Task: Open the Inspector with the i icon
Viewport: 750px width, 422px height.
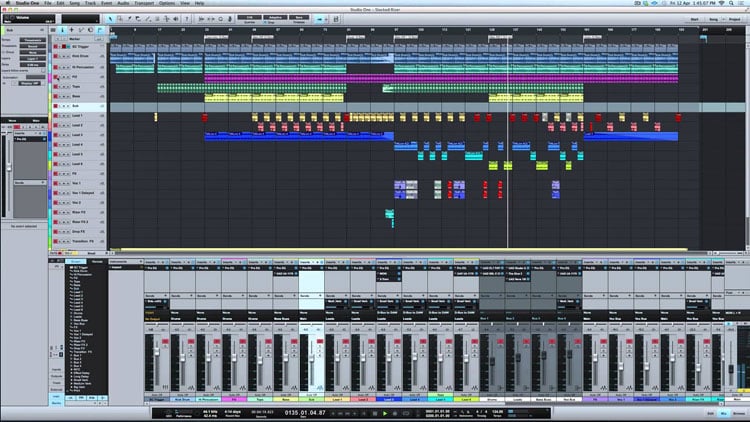Action: coord(62,30)
